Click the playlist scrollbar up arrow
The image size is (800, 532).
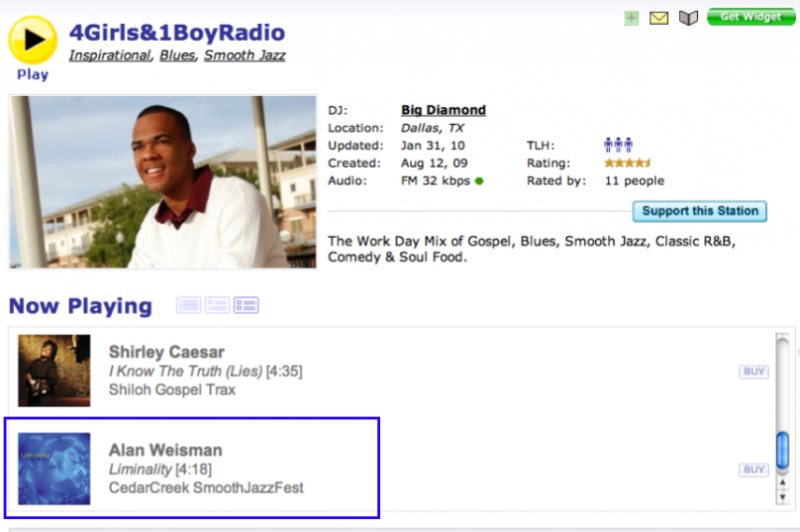pos(782,483)
